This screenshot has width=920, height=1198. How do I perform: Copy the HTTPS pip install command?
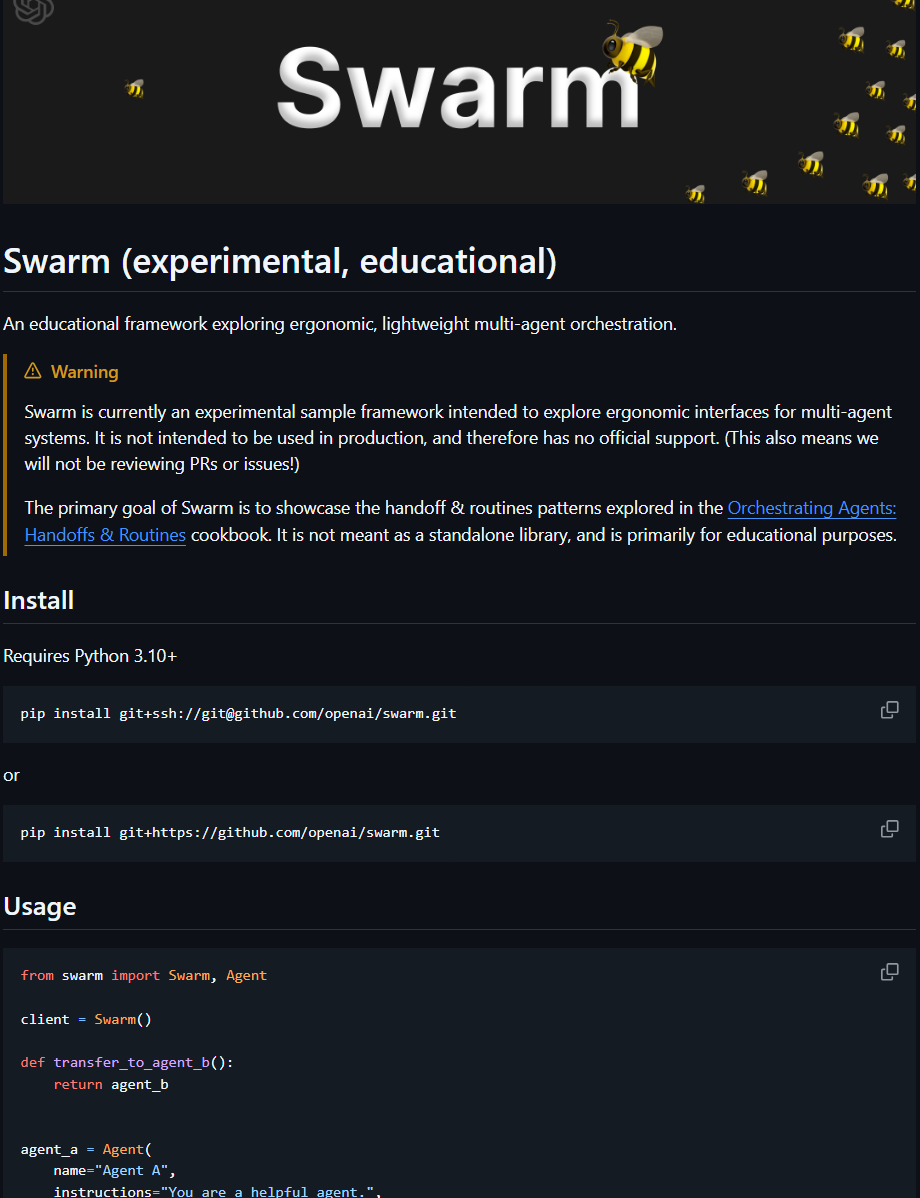[x=889, y=828]
